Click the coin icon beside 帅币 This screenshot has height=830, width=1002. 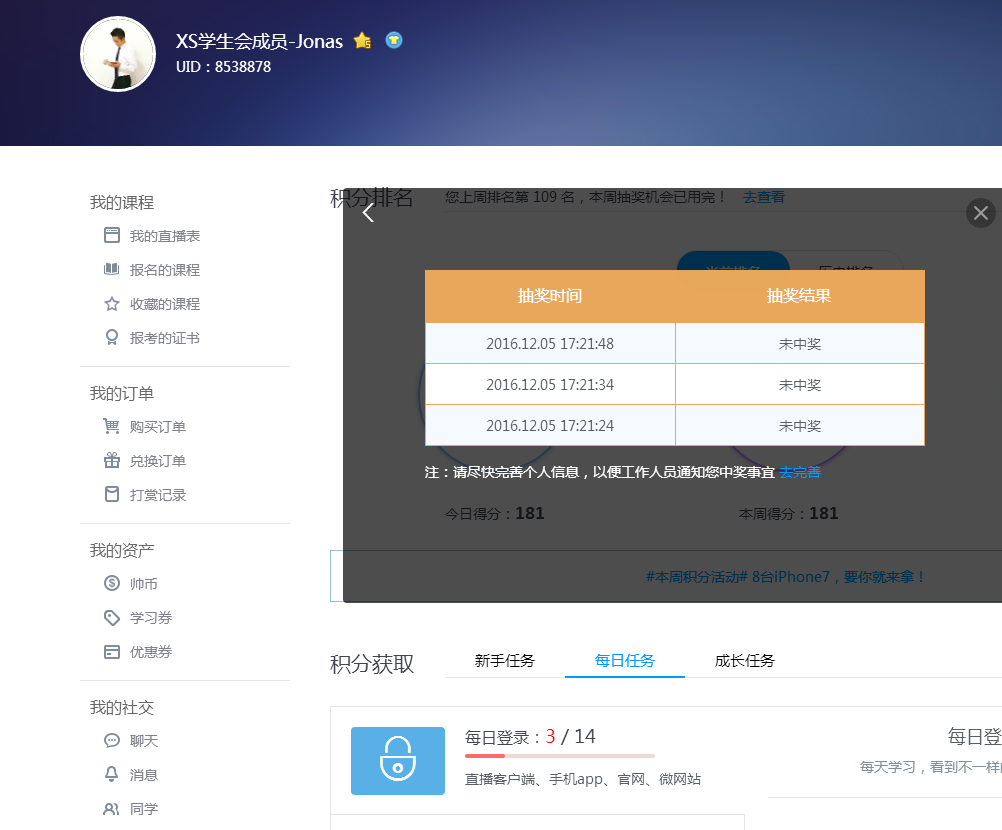pyautogui.click(x=112, y=583)
